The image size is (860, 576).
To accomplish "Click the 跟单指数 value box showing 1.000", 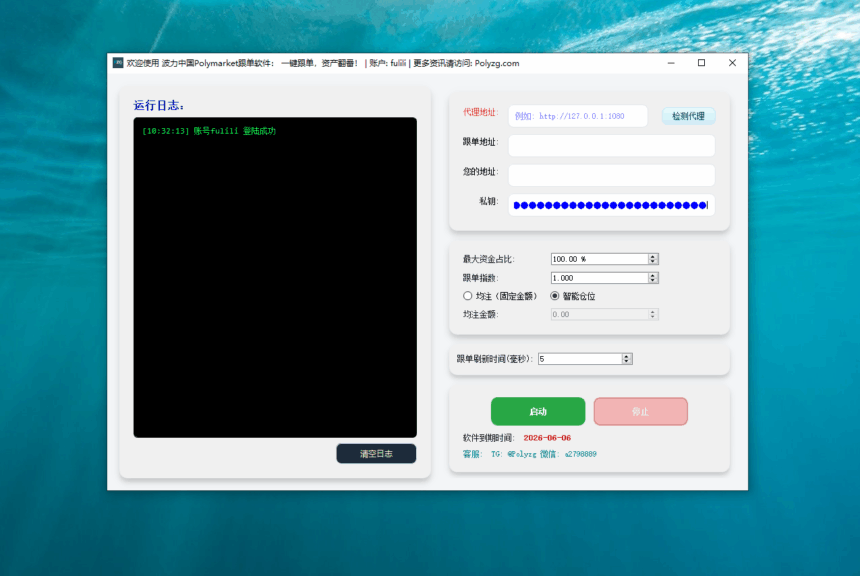I will coord(598,278).
